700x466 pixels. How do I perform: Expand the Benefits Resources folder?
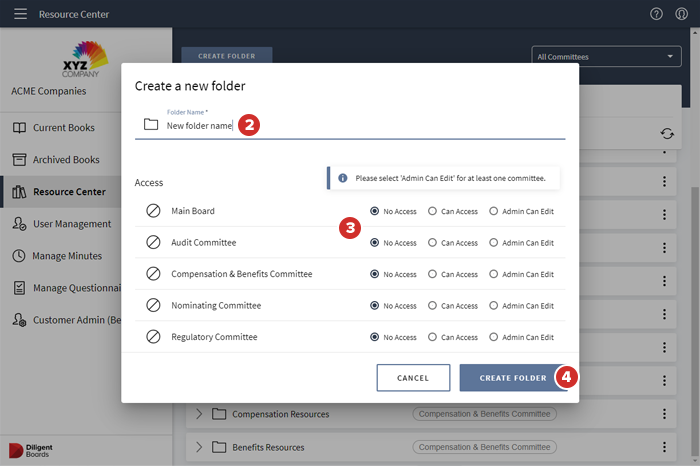pos(198,447)
